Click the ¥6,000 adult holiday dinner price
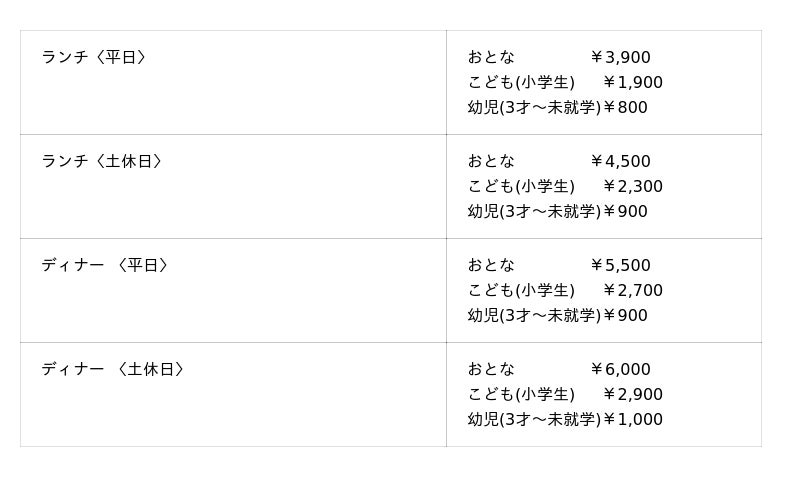800x477 pixels. [620, 370]
